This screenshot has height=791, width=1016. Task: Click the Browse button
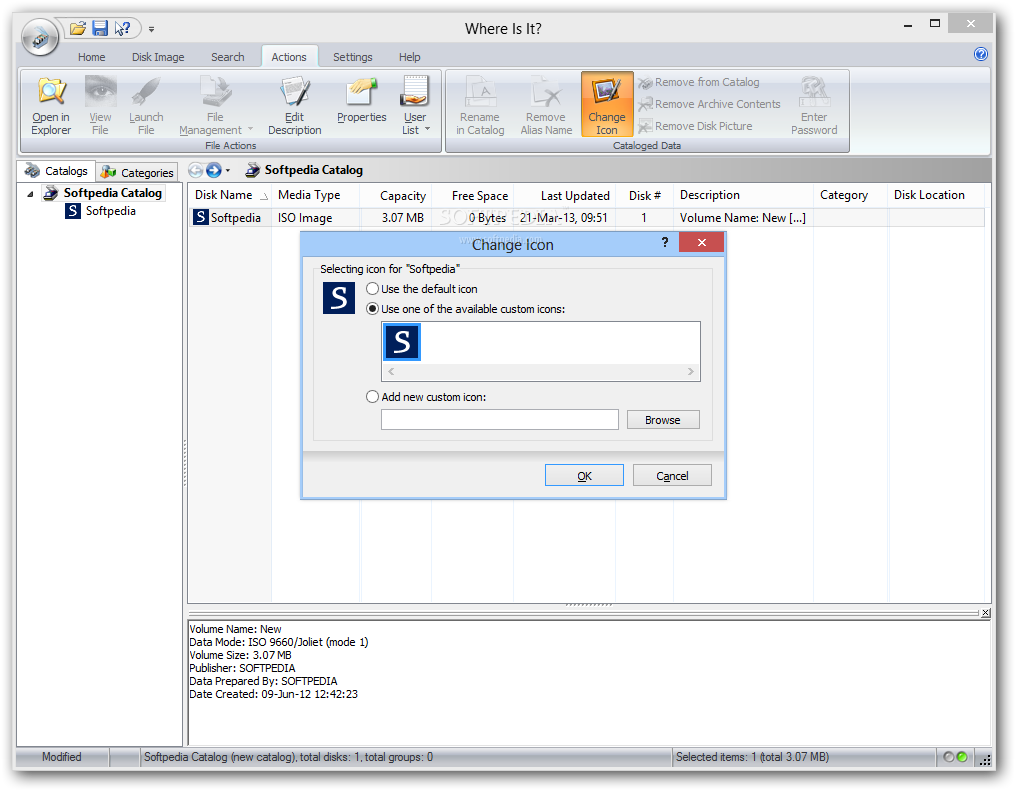(663, 420)
